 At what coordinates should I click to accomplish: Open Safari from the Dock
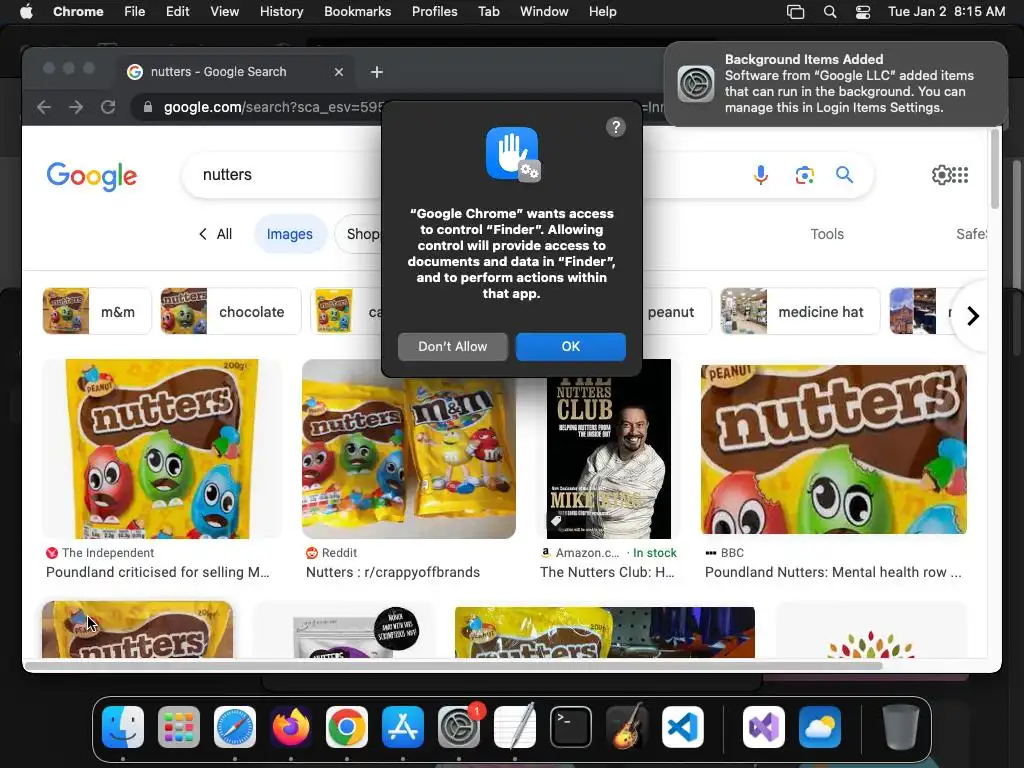(x=235, y=727)
